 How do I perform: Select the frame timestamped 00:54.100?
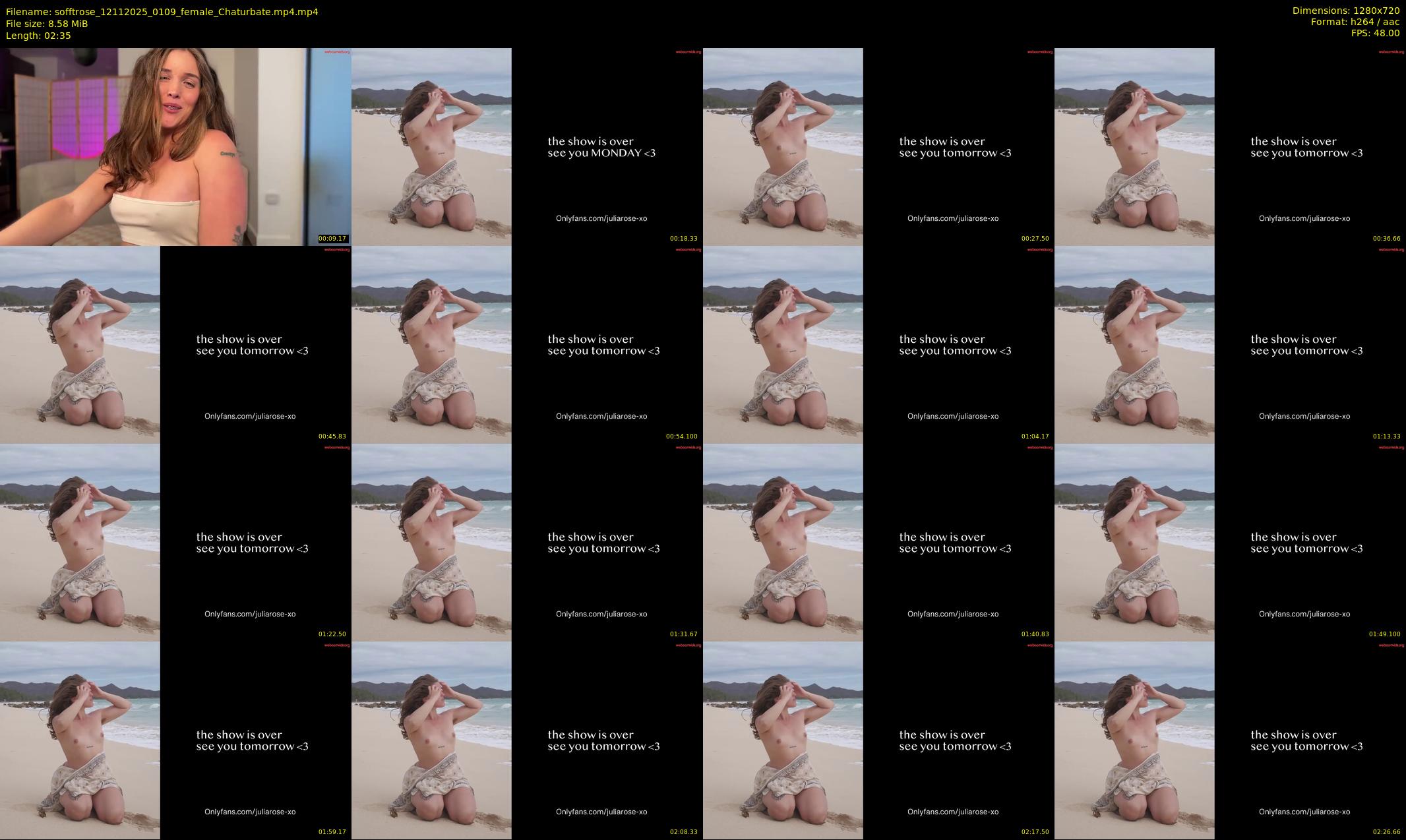coord(527,344)
